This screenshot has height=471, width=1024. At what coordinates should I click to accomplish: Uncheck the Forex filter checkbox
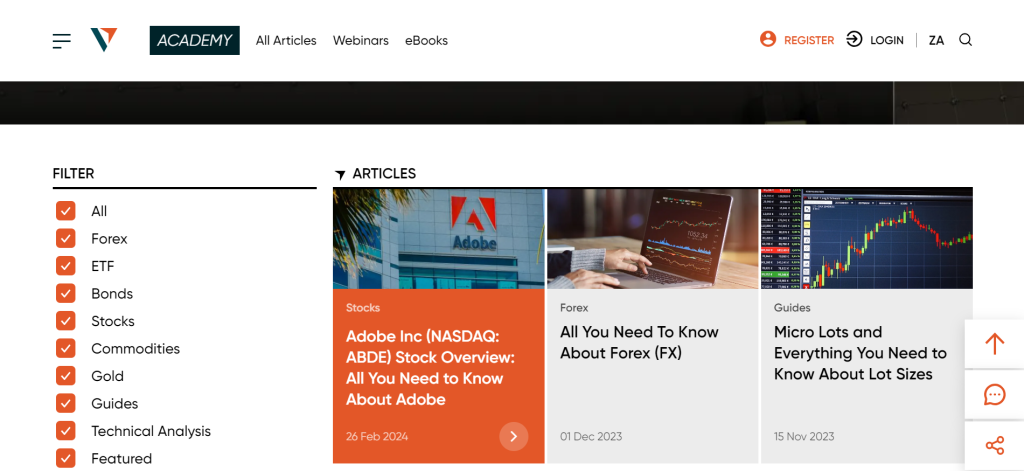tap(66, 239)
